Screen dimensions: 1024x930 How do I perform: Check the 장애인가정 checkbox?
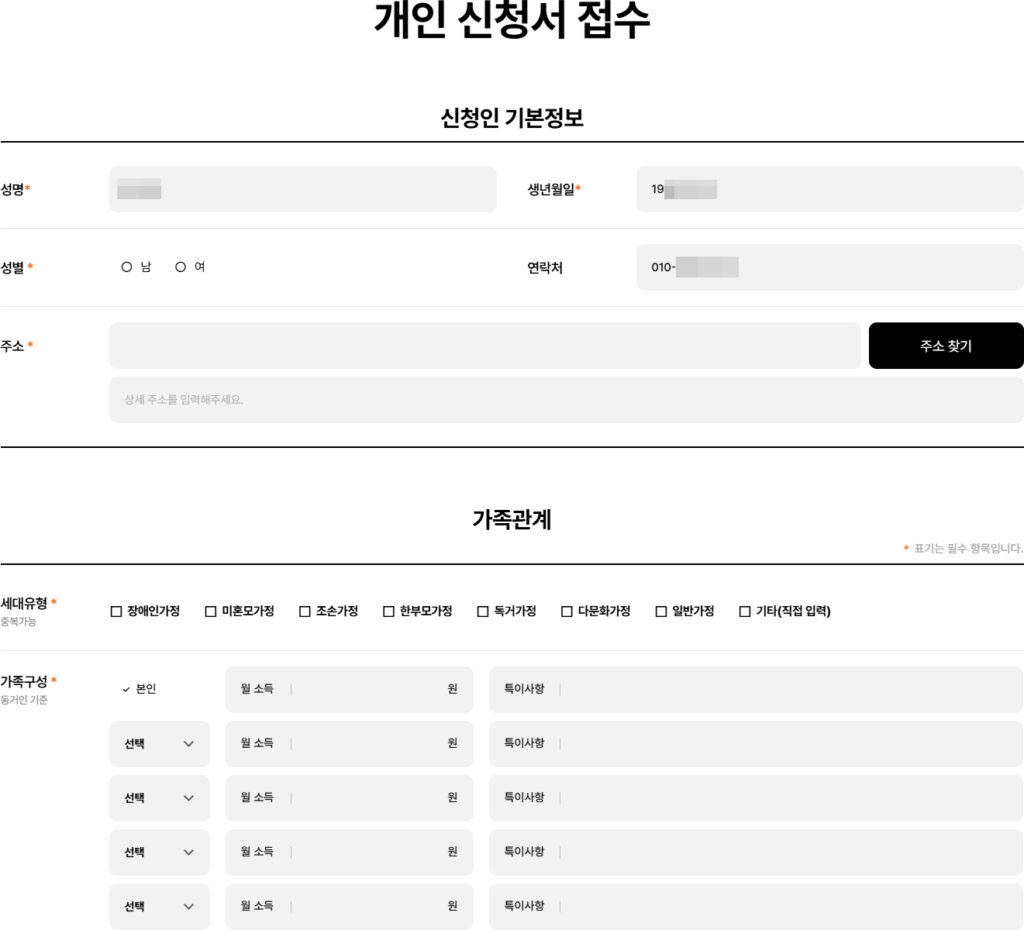116,611
